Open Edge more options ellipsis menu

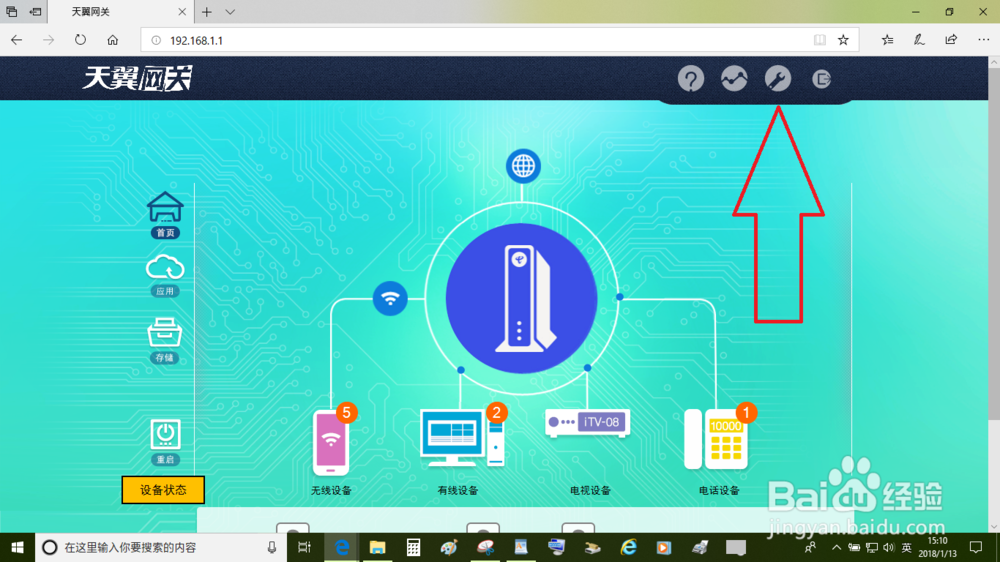[x=983, y=40]
